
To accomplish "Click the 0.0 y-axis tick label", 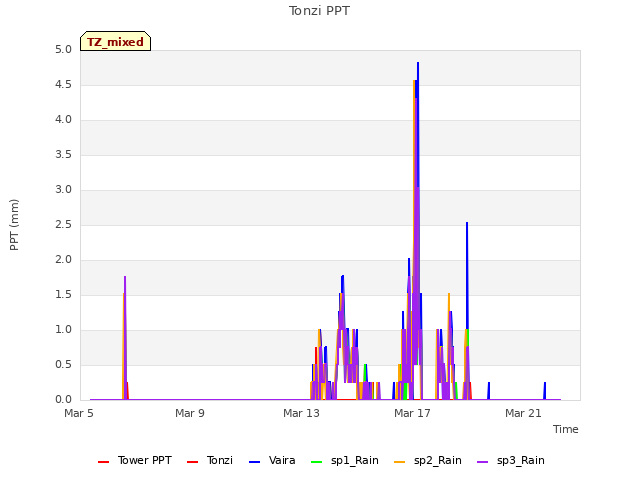I will tap(63, 400).
